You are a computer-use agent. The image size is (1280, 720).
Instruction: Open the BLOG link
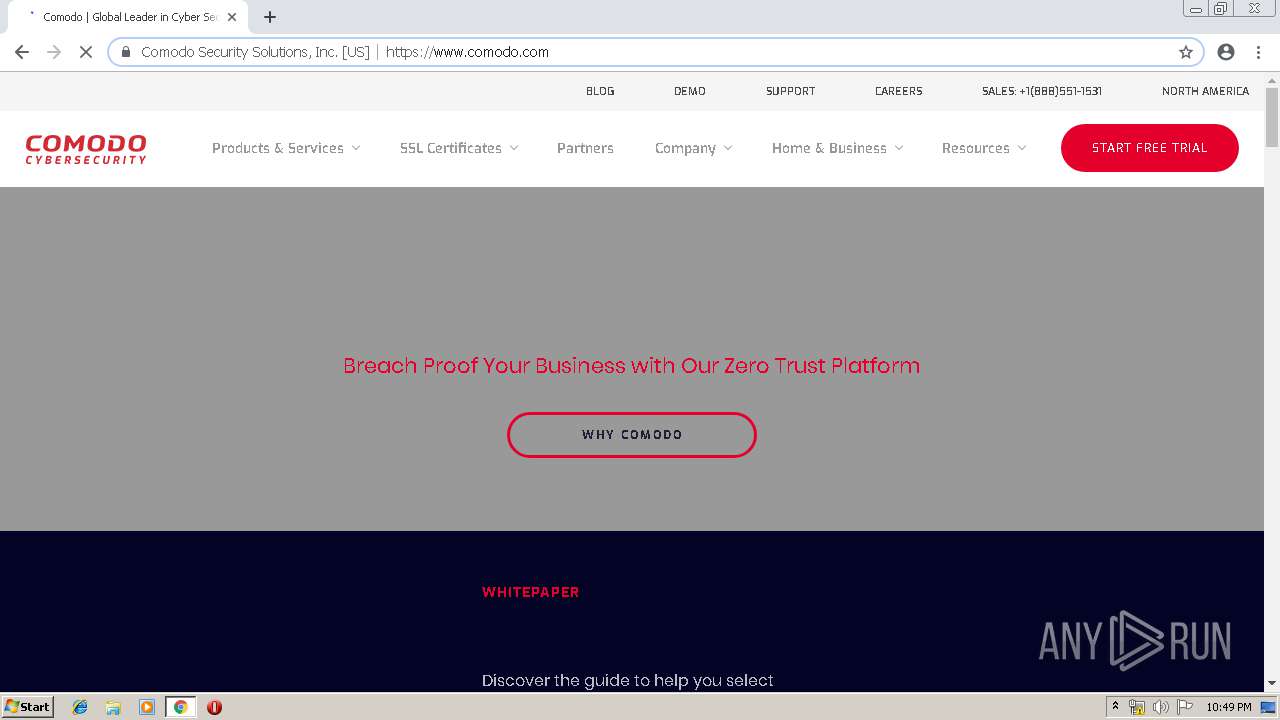pos(600,91)
